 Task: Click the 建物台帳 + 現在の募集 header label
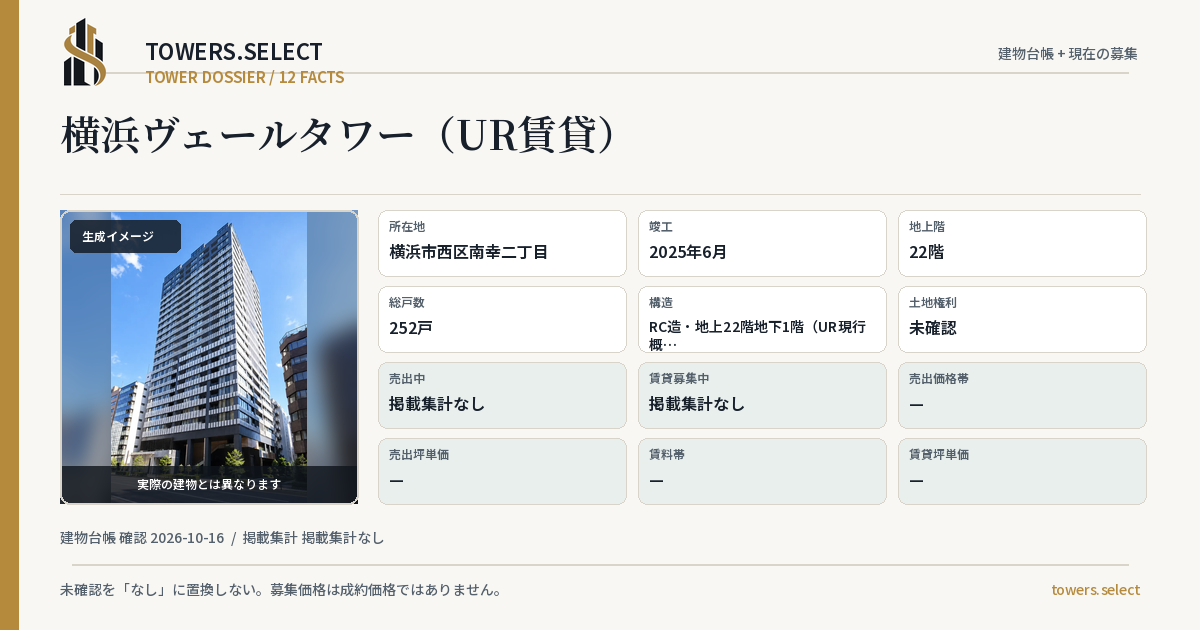(1068, 53)
